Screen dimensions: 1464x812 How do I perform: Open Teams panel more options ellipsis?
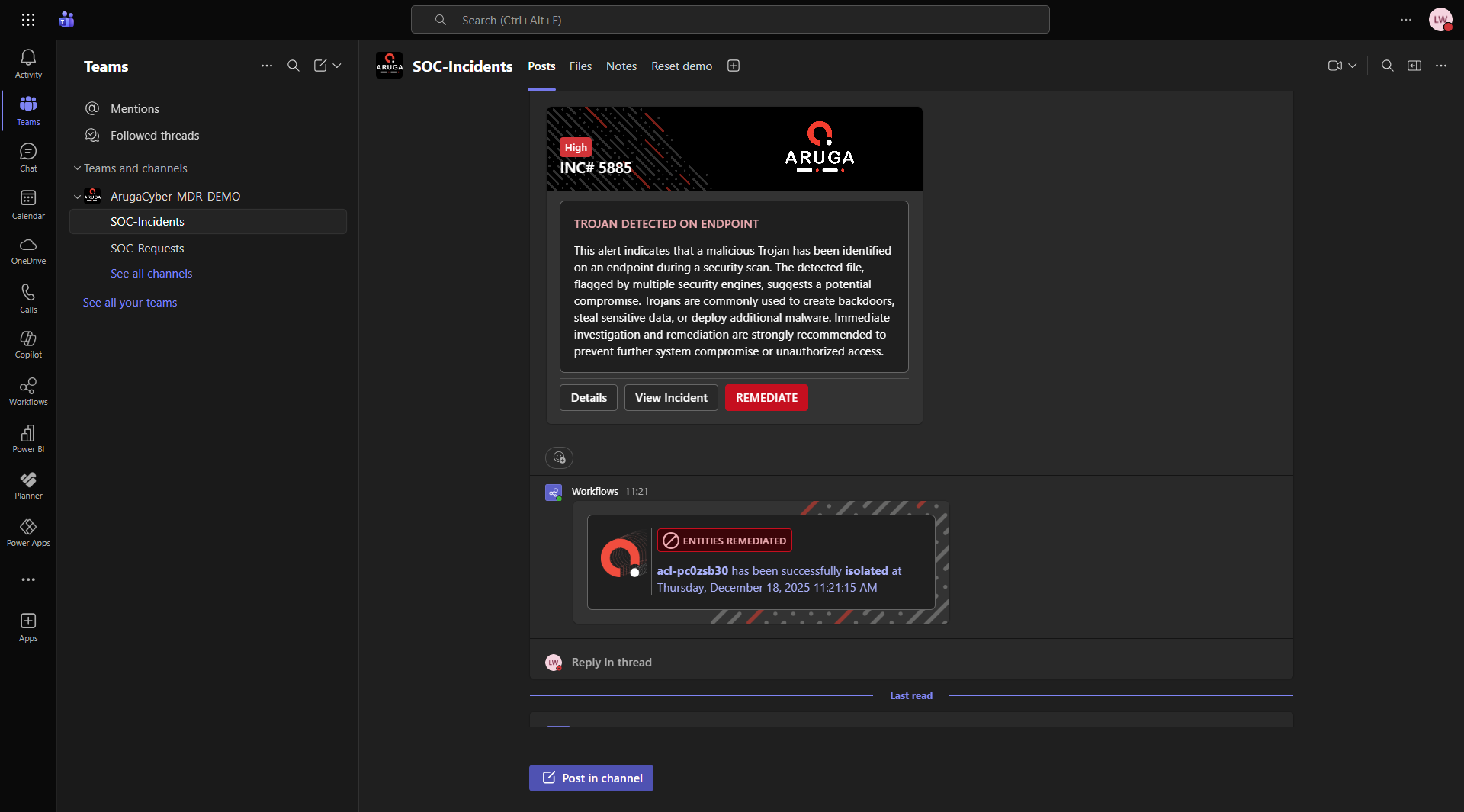pyautogui.click(x=267, y=66)
